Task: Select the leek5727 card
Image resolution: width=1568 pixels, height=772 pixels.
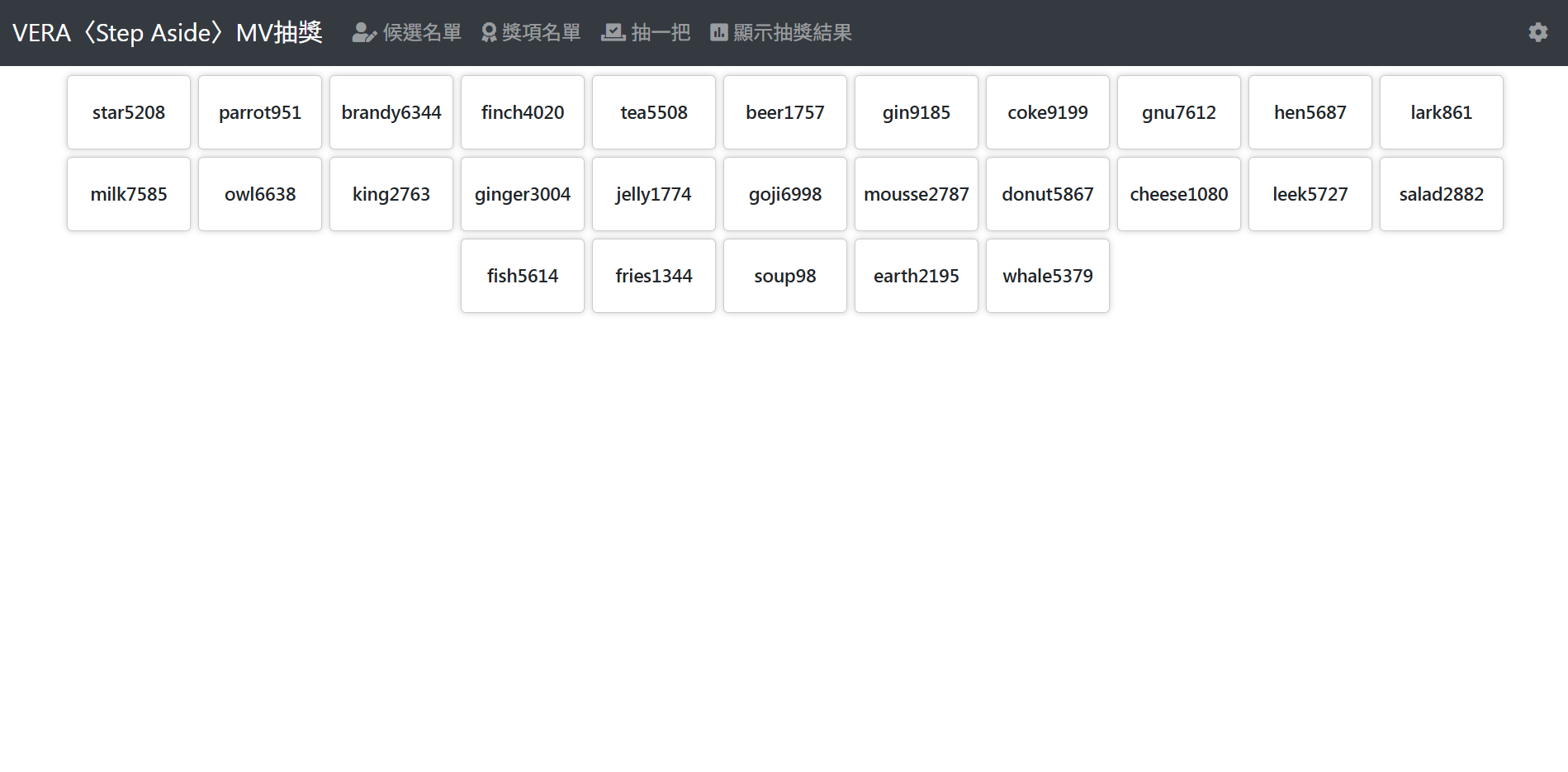Action: 1310,194
